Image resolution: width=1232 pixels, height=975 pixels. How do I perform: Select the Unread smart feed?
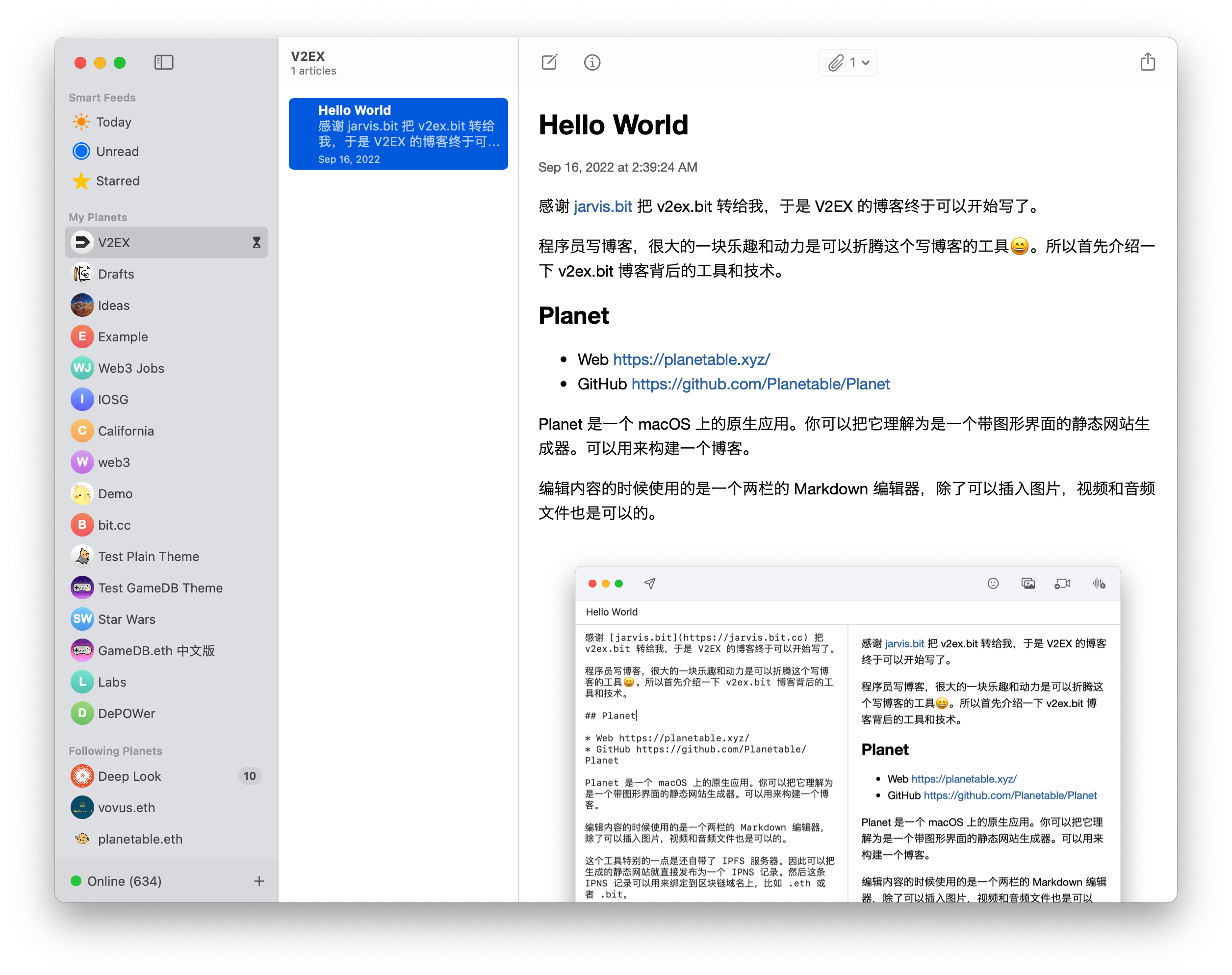tap(117, 151)
